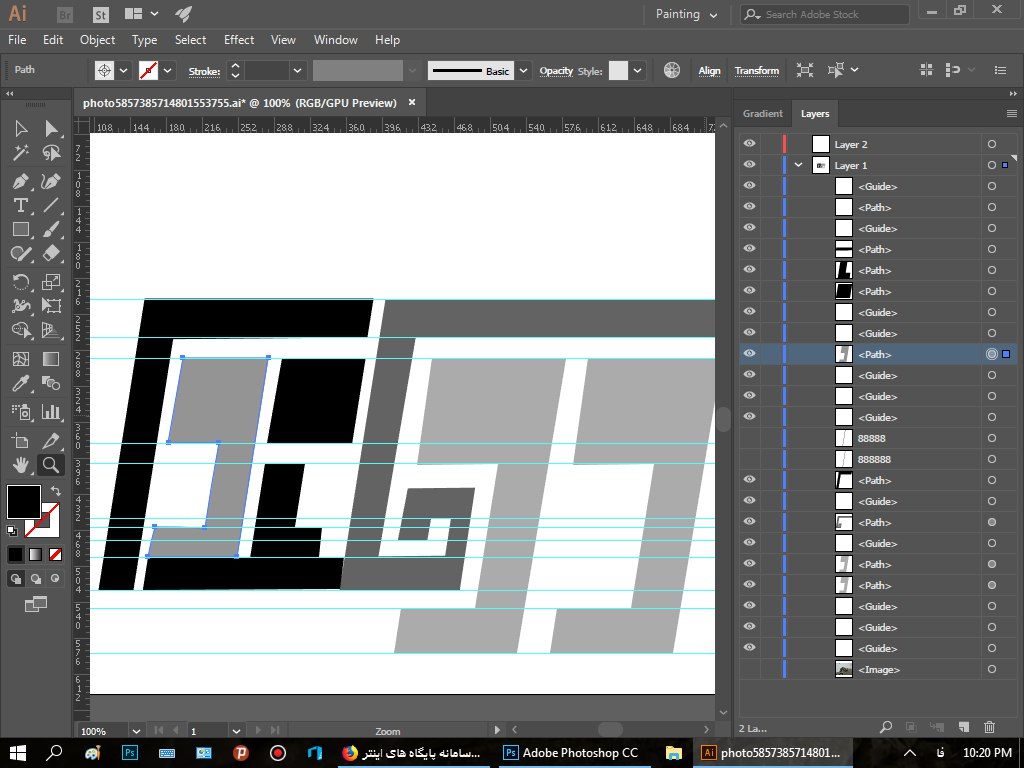
Task: Click the Transform link
Action: click(756, 71)
